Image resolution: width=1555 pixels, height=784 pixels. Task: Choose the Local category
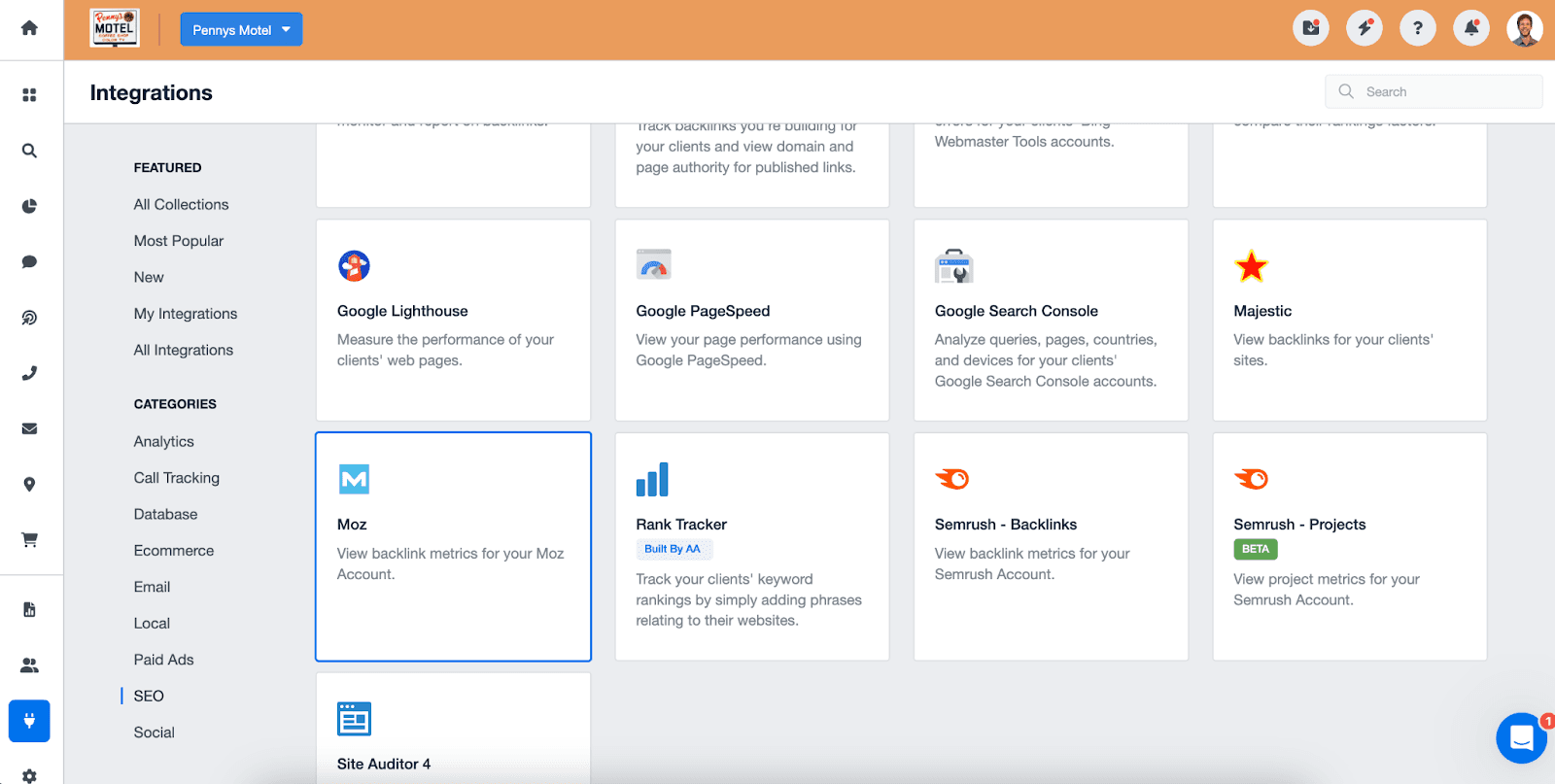point(152,623)
